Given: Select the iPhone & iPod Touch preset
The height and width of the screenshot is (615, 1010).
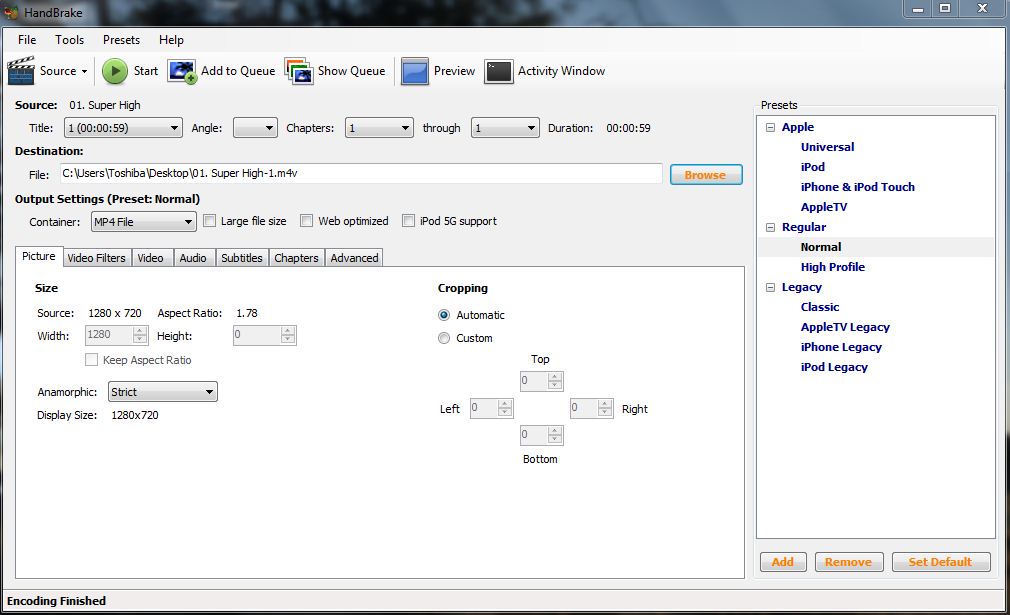Looking at the screenshot, I should [857, 187].
